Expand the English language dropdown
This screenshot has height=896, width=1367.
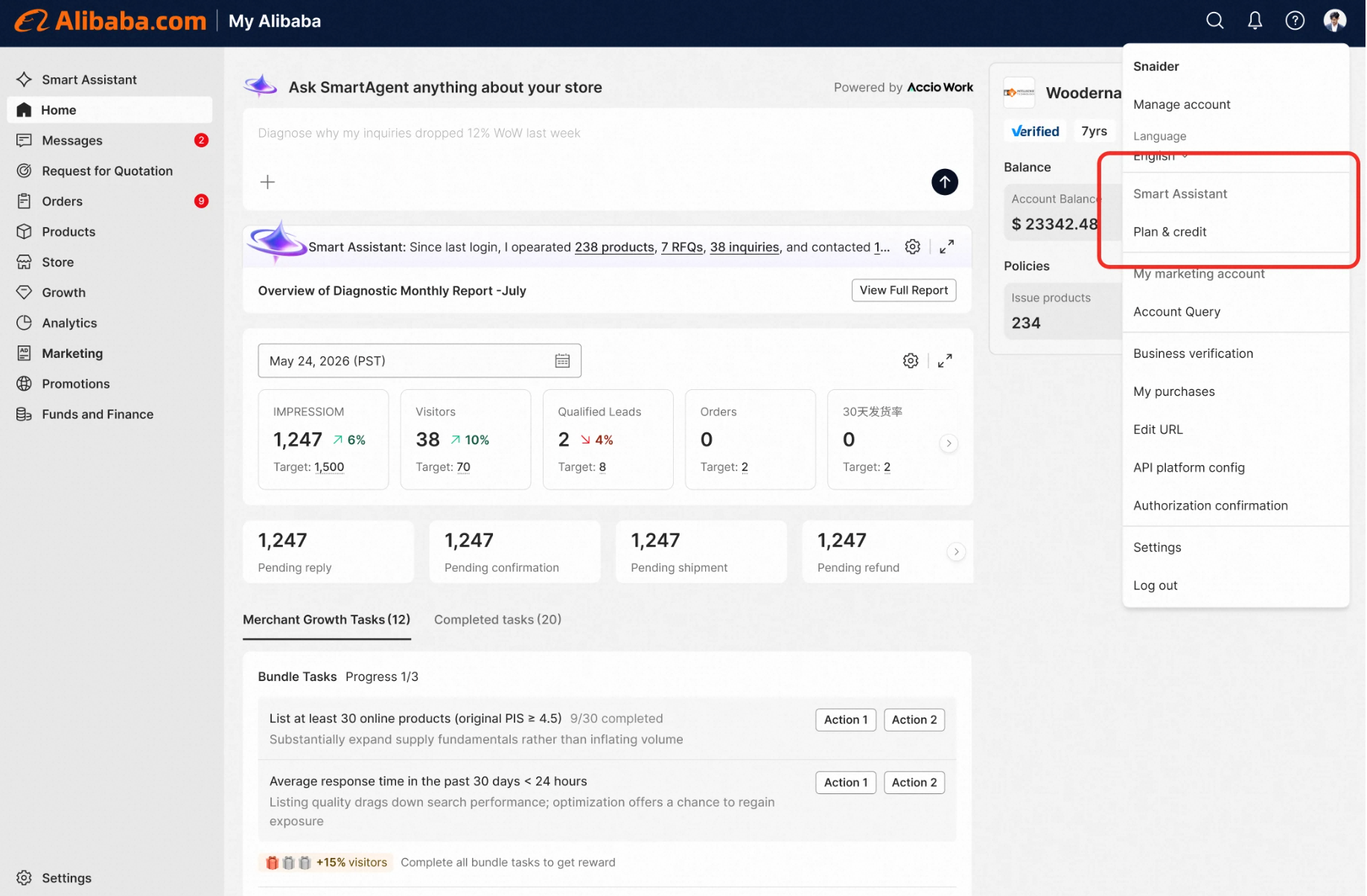pyautogui.click(x=1162, y=156)
